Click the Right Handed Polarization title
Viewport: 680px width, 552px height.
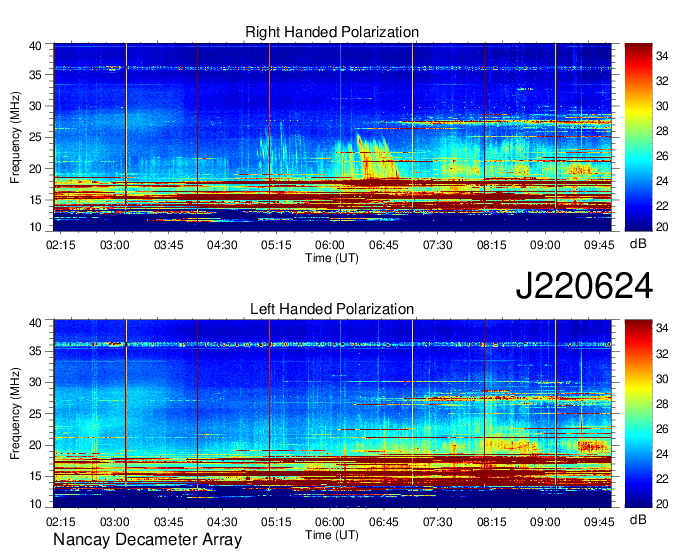[332, 32]
